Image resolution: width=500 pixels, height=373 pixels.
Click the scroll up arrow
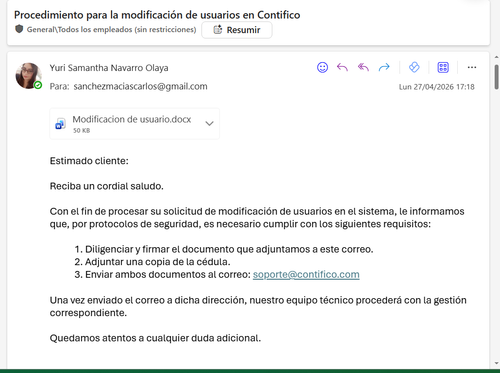497,58
